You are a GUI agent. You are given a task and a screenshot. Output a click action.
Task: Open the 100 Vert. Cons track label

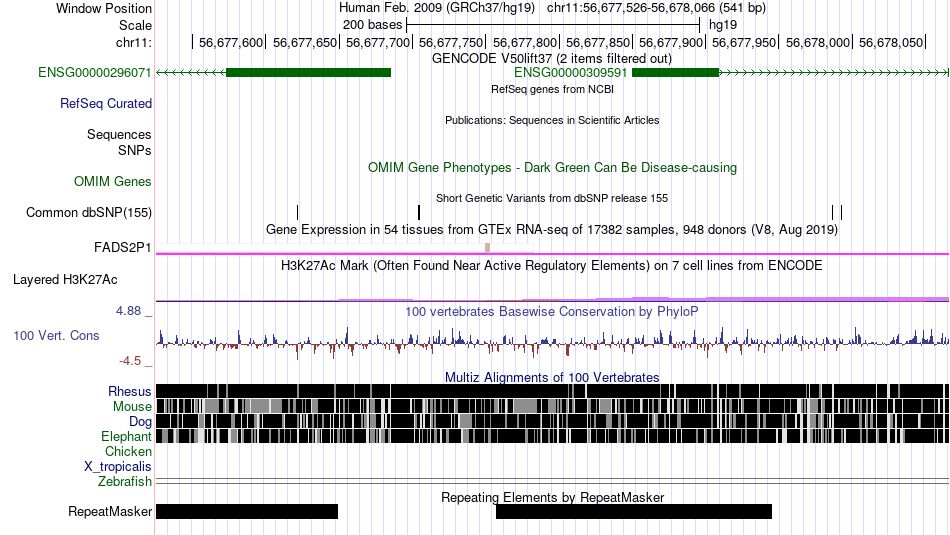pyautogui.click(x=56, y=336)
